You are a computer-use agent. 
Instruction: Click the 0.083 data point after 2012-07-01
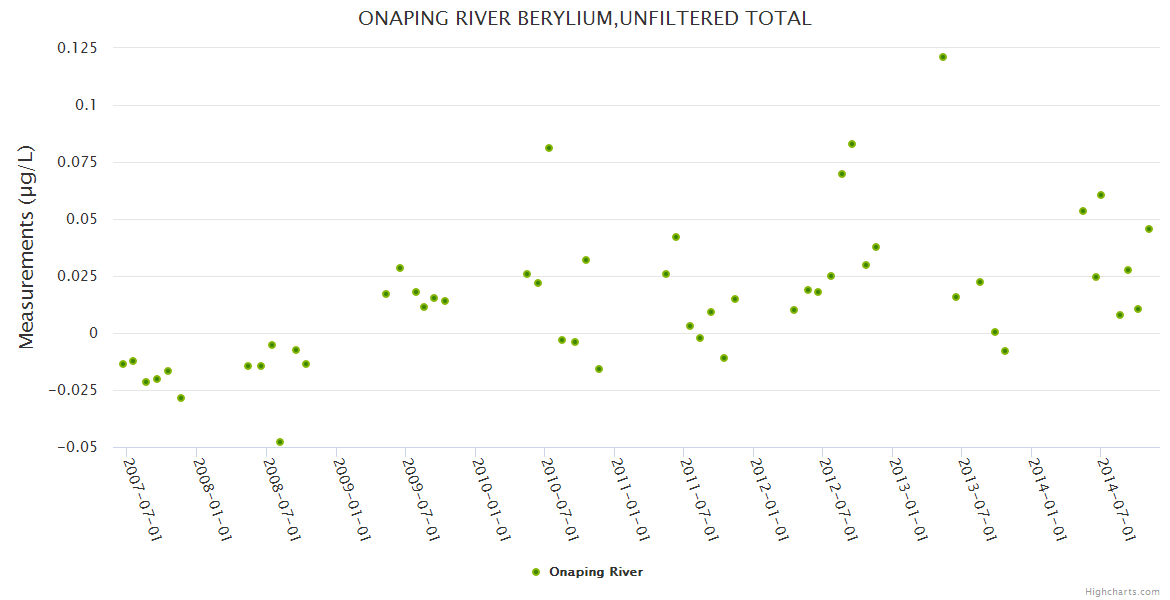[x=852, y=144]
